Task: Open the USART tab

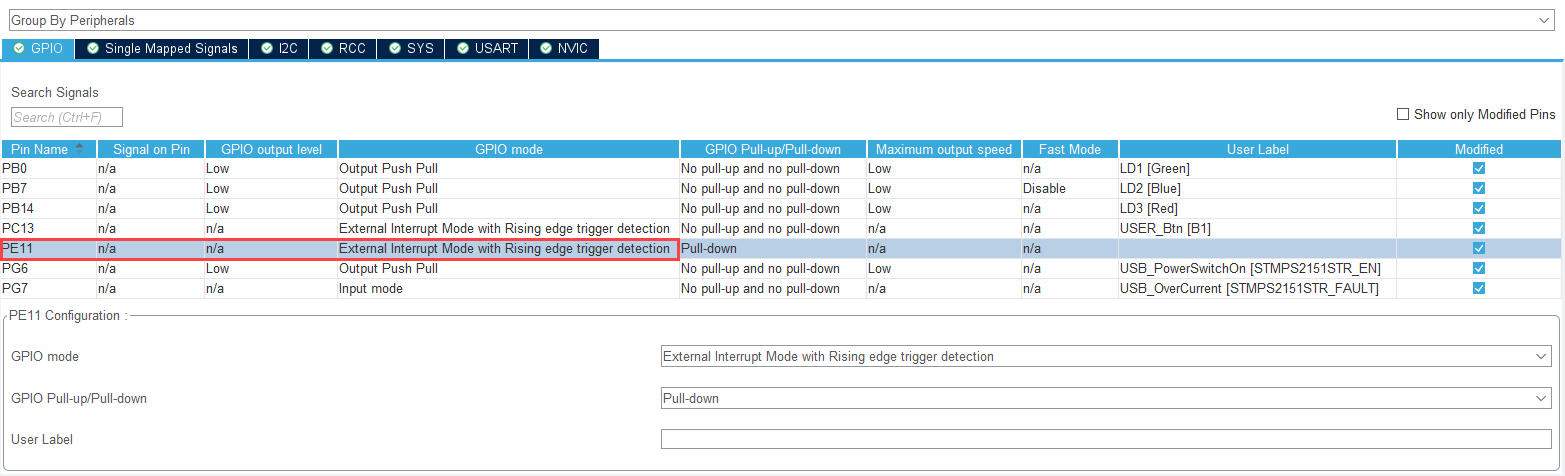Action: (487, 48)
